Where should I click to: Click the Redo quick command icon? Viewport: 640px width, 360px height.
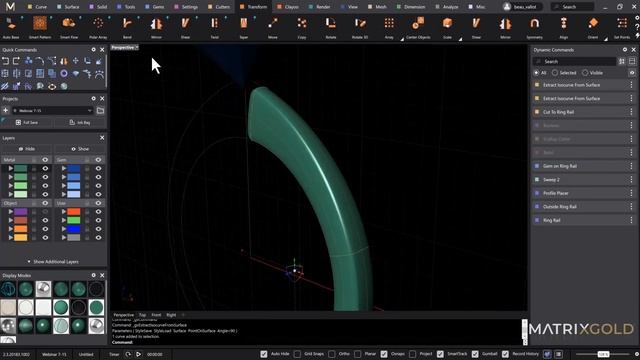16,61
